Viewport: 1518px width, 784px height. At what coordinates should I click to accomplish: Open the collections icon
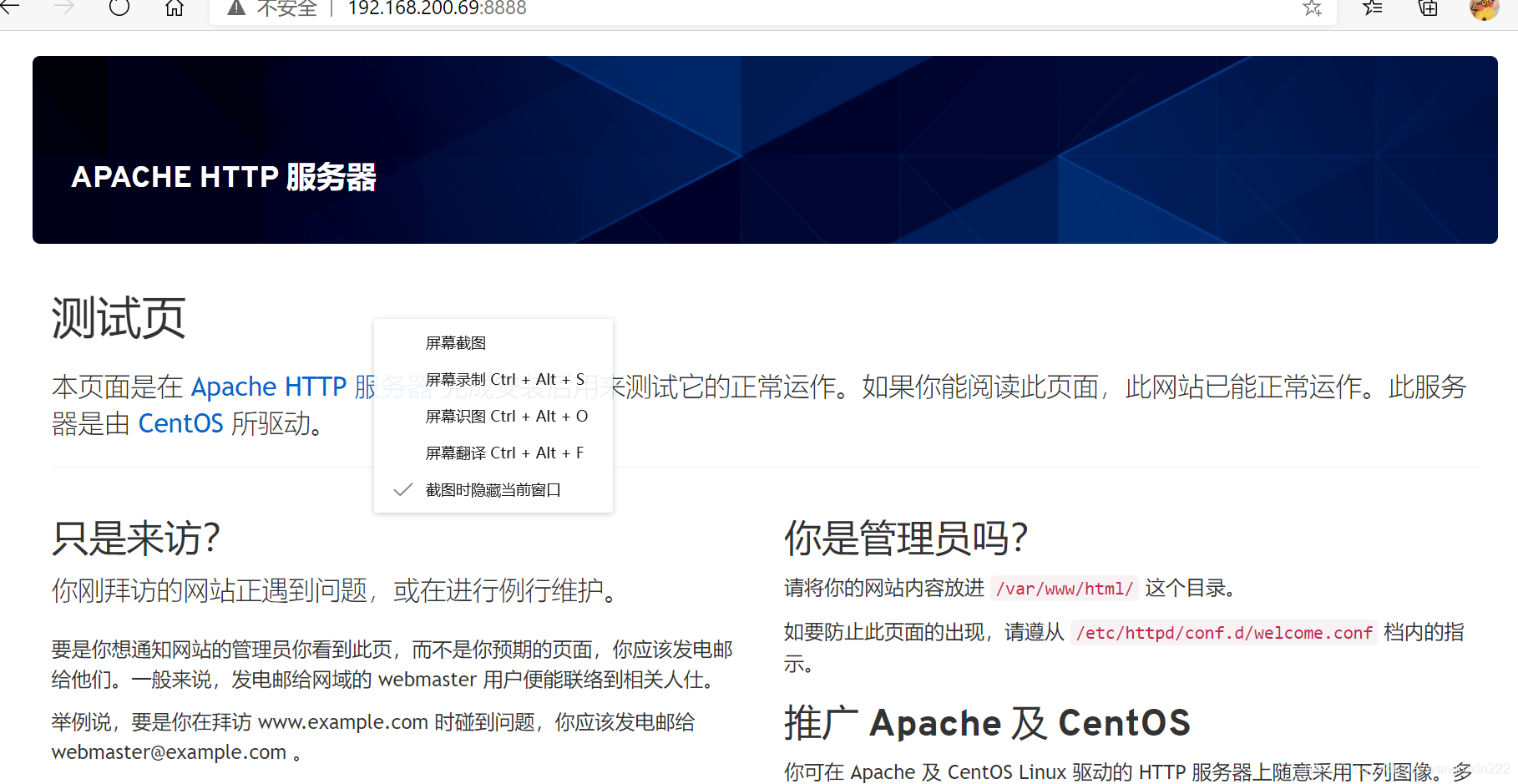pos(1429,8)
